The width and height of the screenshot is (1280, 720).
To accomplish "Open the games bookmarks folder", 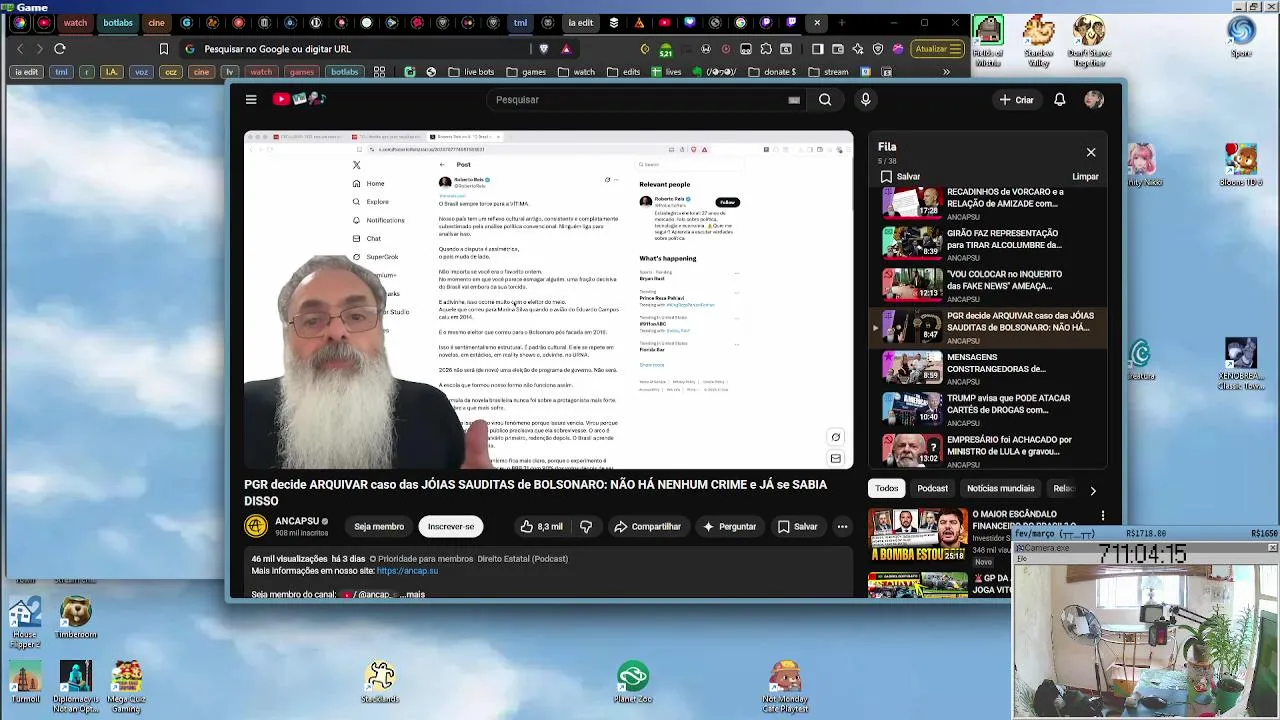I will pos(527,72).
